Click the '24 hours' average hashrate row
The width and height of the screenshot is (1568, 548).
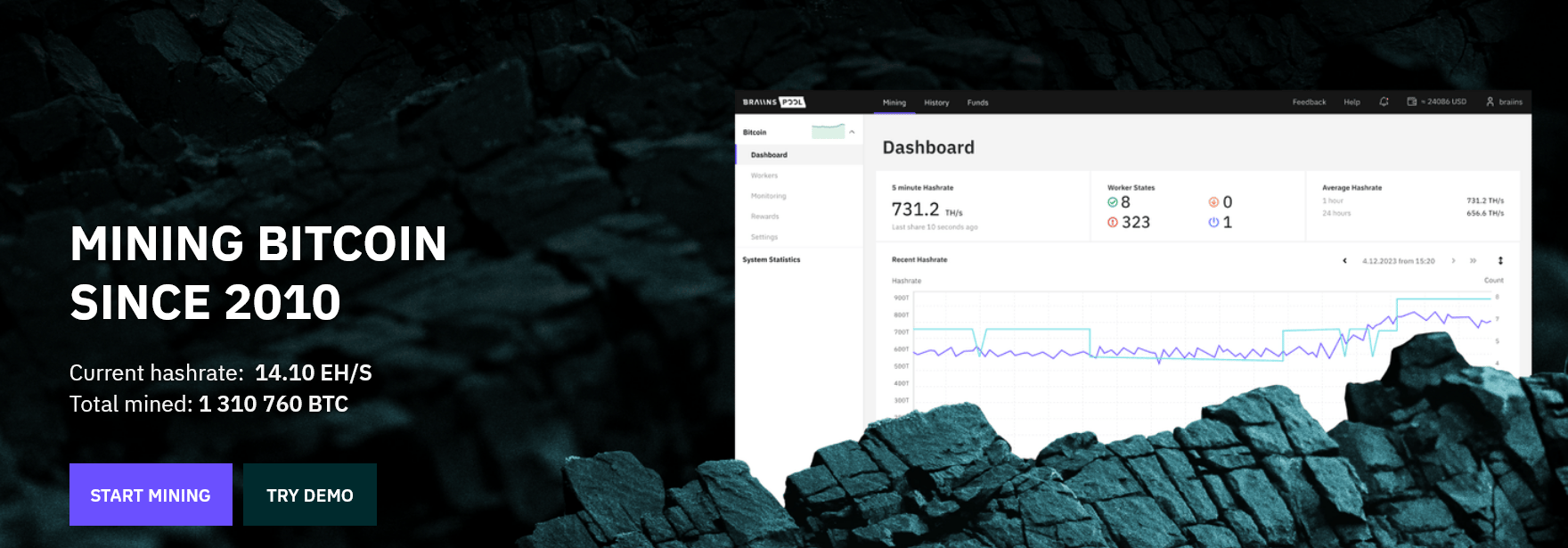click(x=1413, y=213)
